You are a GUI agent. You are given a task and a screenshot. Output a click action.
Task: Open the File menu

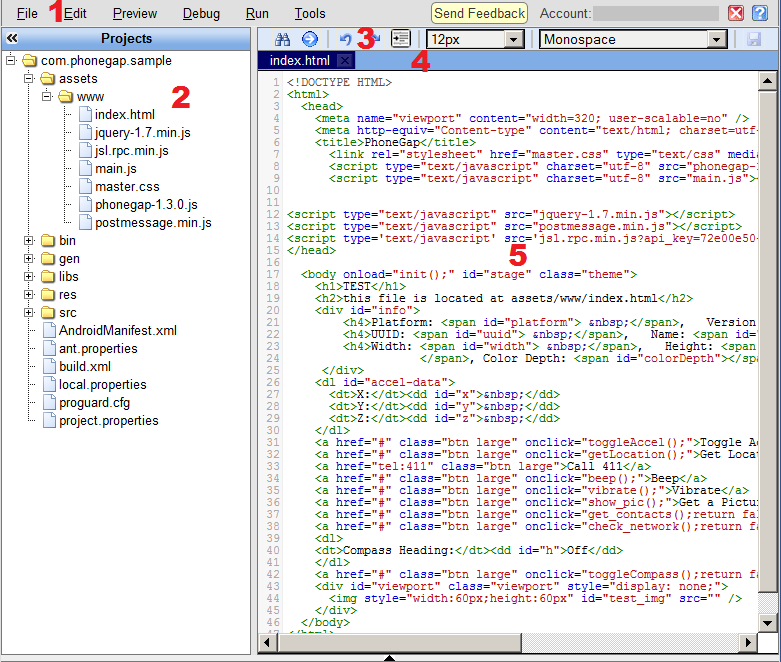click(27, 13)
